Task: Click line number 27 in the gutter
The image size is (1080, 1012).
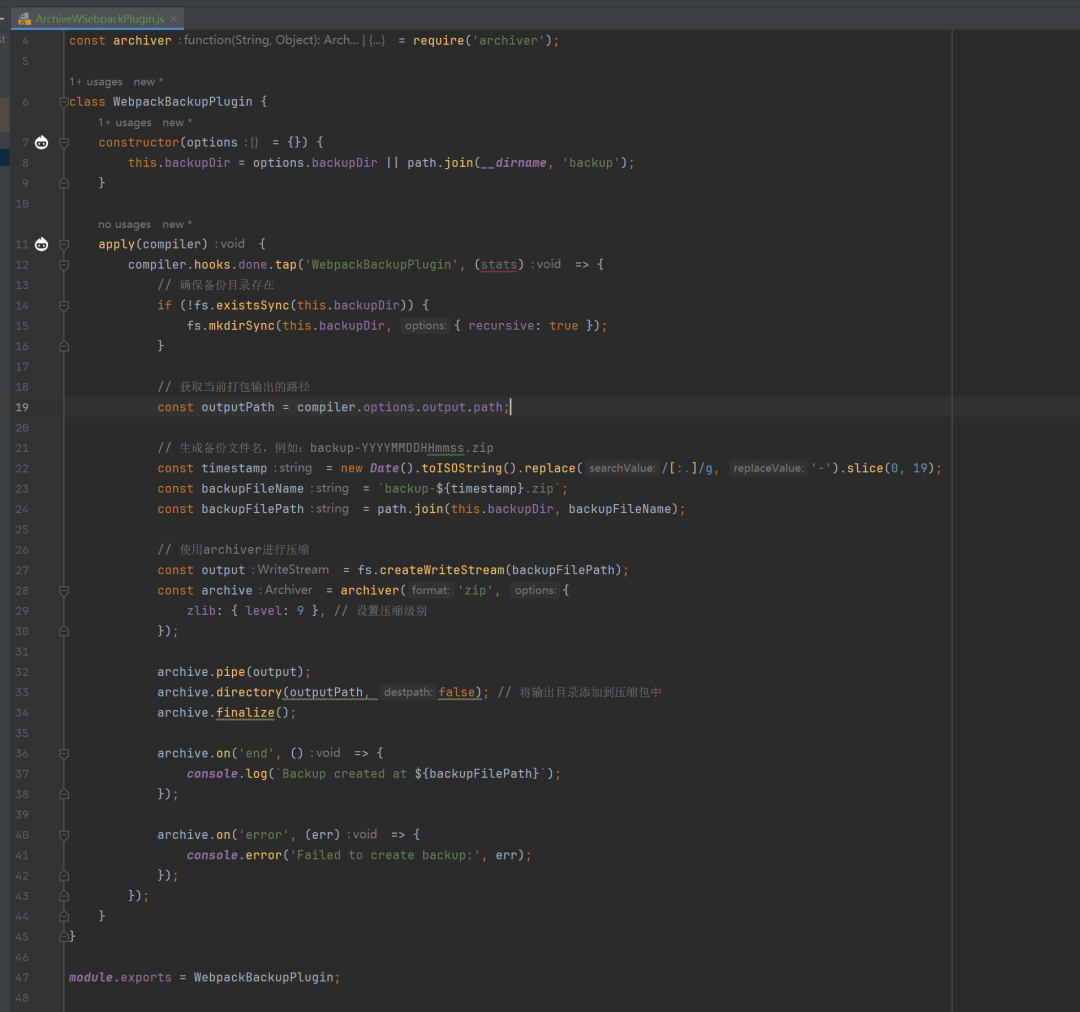Action: (x=22, y=570)
